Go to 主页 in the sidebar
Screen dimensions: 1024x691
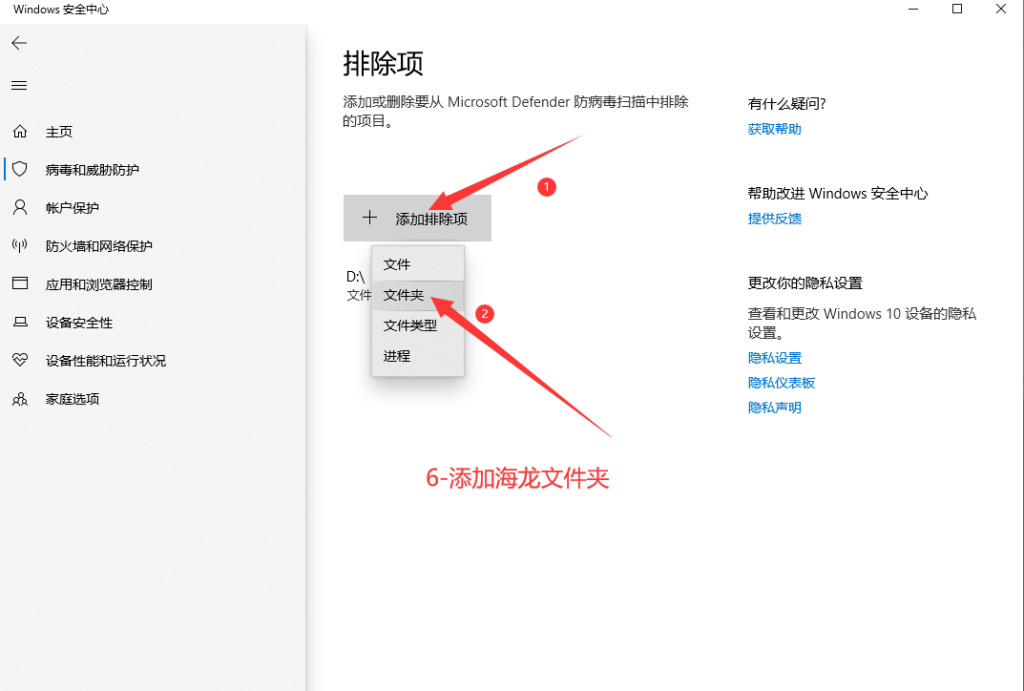pyautogui.click(x=59, y=132)
